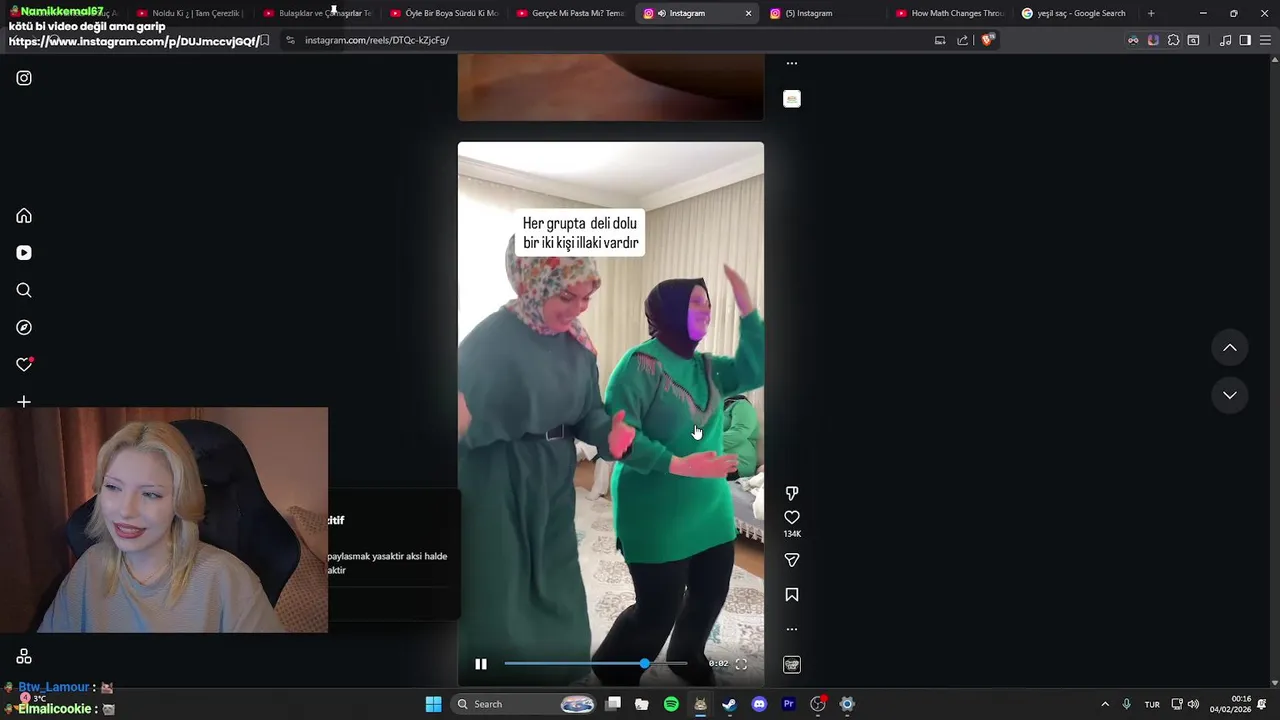Open volume control in system tray
This screenshot has width=1280, height=720.
(1193, 704)
